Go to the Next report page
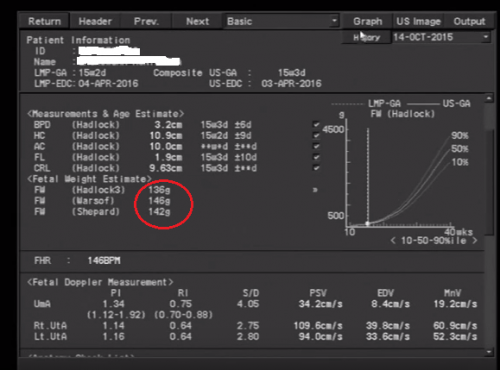The height and width of the screenshot is (370, 500). (197, 21)
